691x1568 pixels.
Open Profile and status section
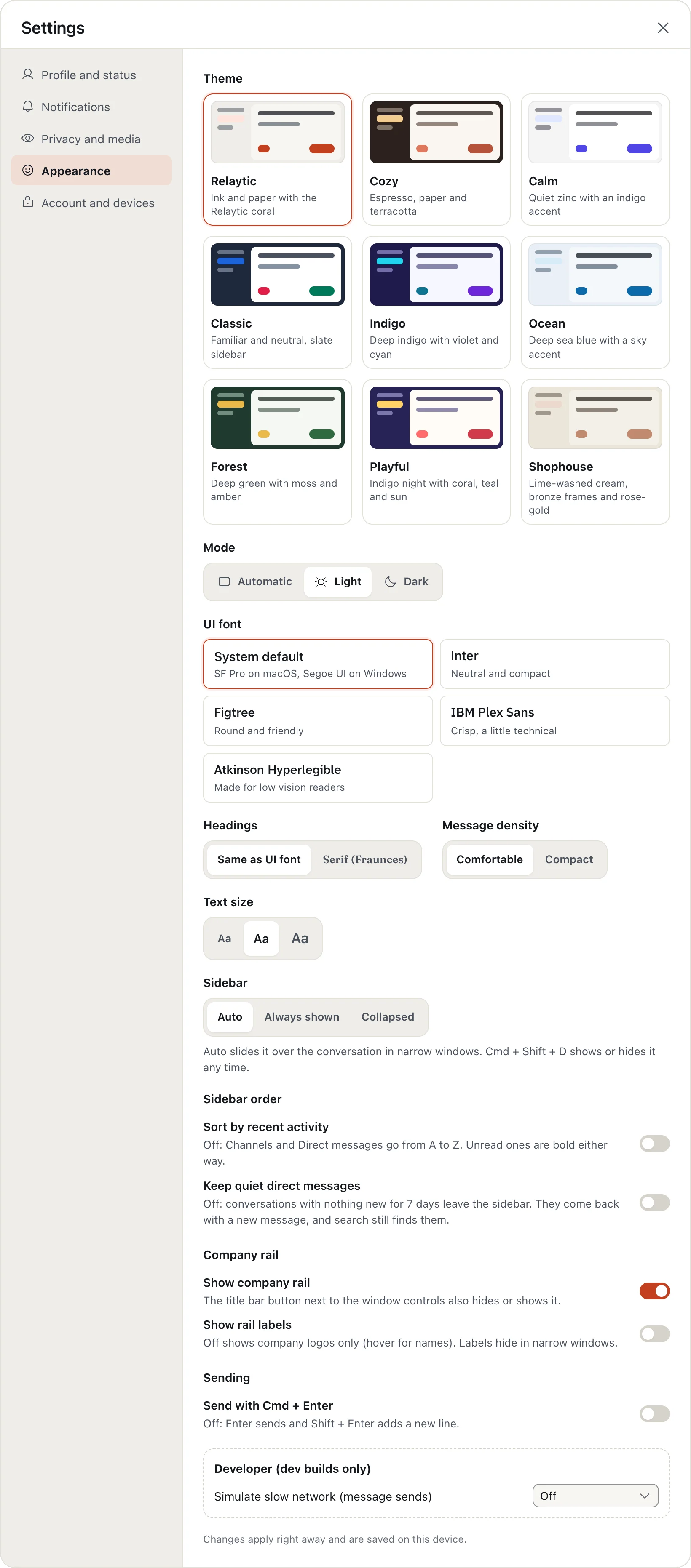tap(91, 75)
